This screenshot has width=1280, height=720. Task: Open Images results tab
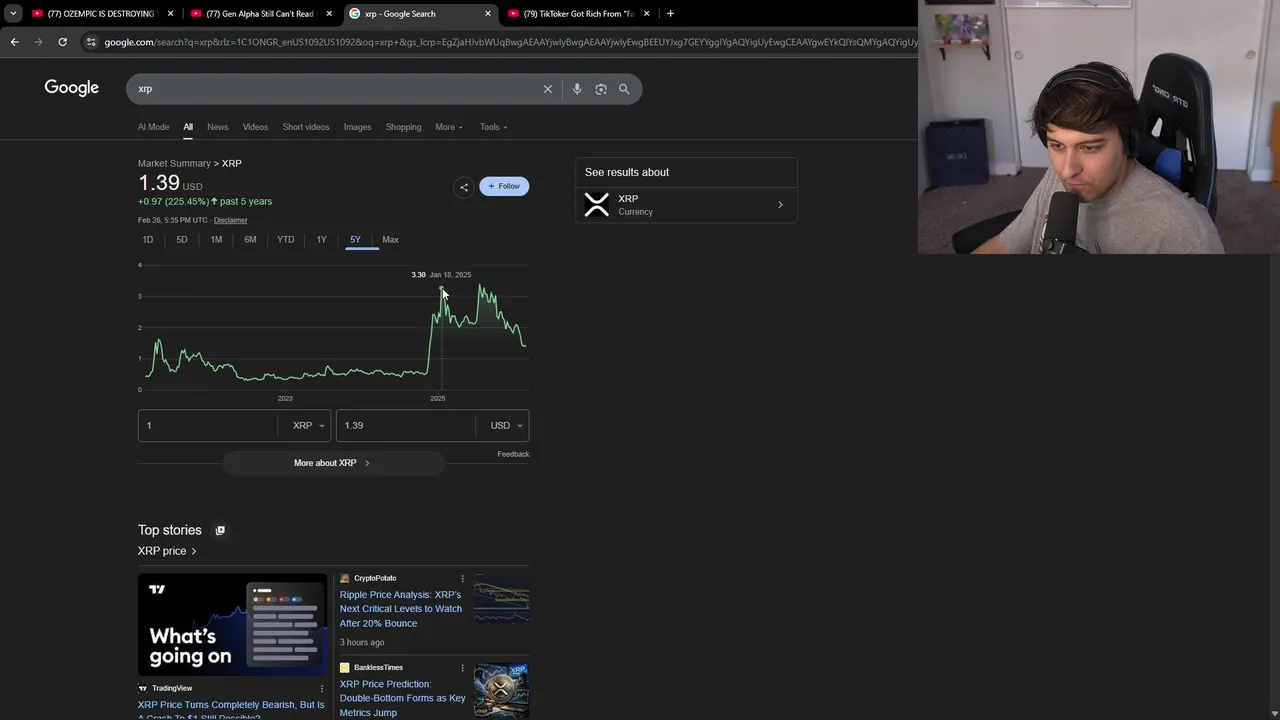(357, 127)
